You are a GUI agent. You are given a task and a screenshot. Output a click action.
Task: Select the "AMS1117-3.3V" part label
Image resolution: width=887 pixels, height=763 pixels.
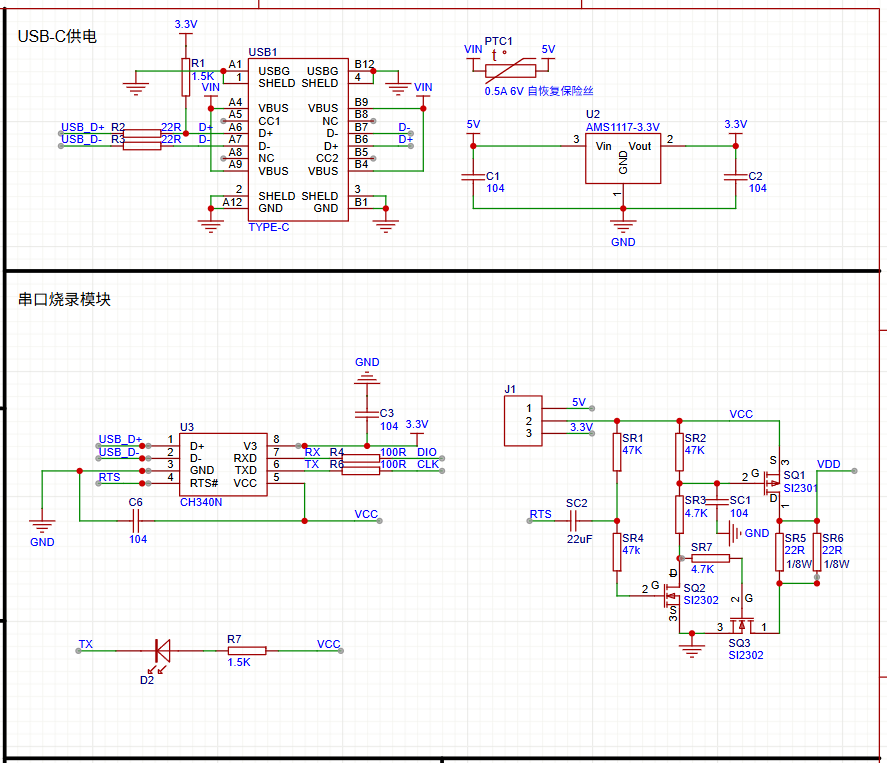pyautogui.click(x=622, y=127)
